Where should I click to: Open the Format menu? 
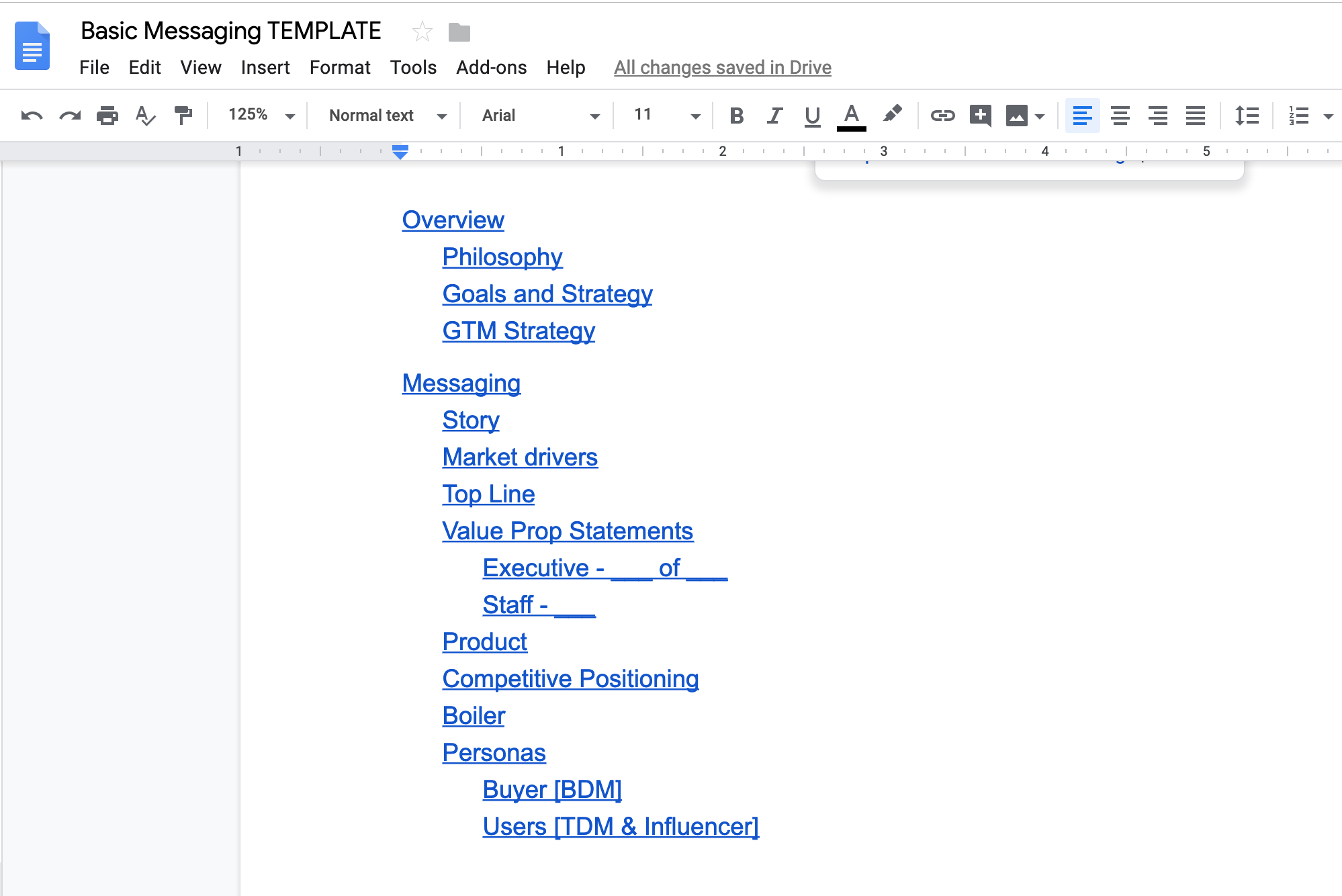339,67
